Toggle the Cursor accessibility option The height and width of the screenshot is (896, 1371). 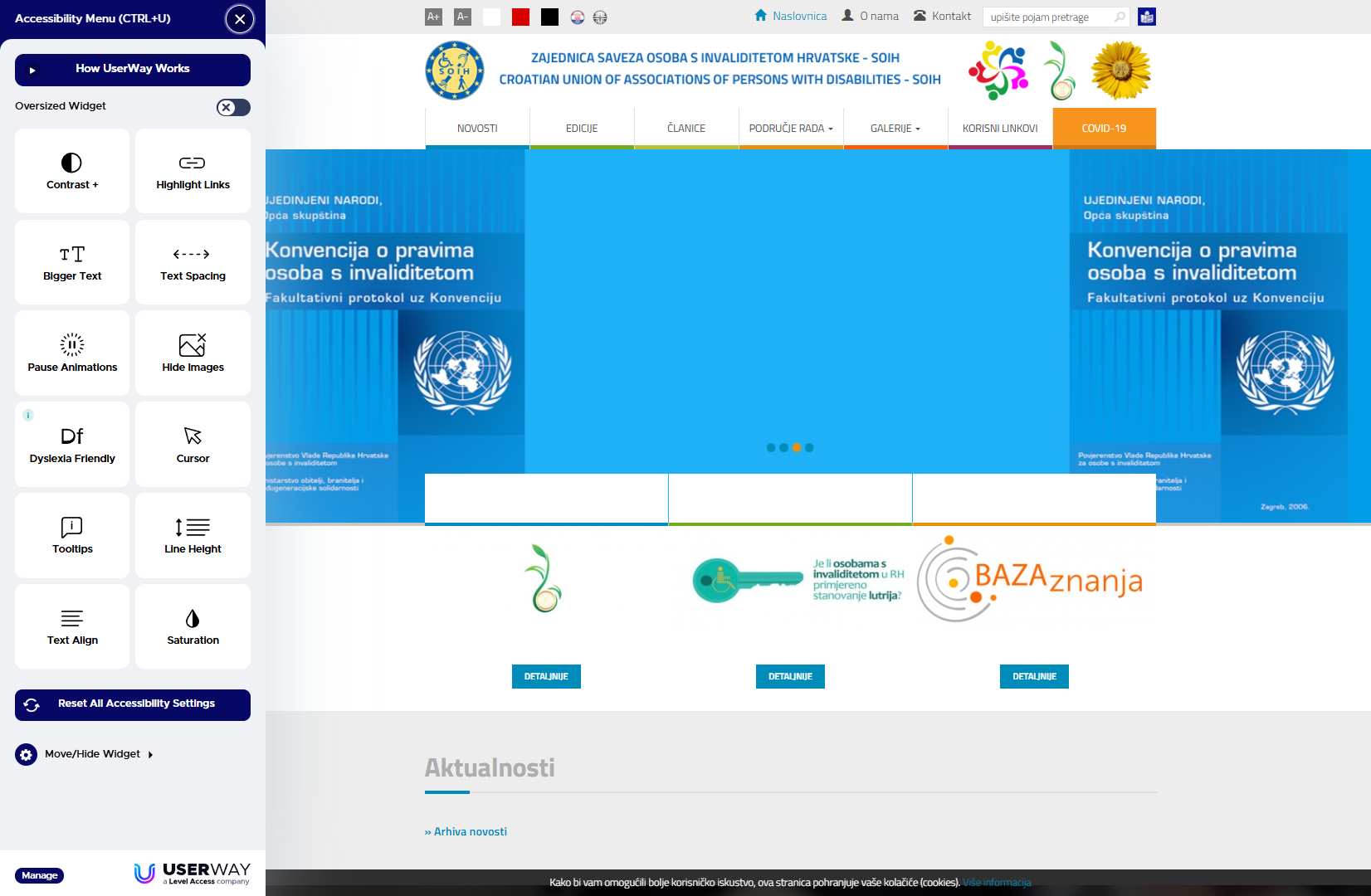pyautogui.click(x=193, y=445)
